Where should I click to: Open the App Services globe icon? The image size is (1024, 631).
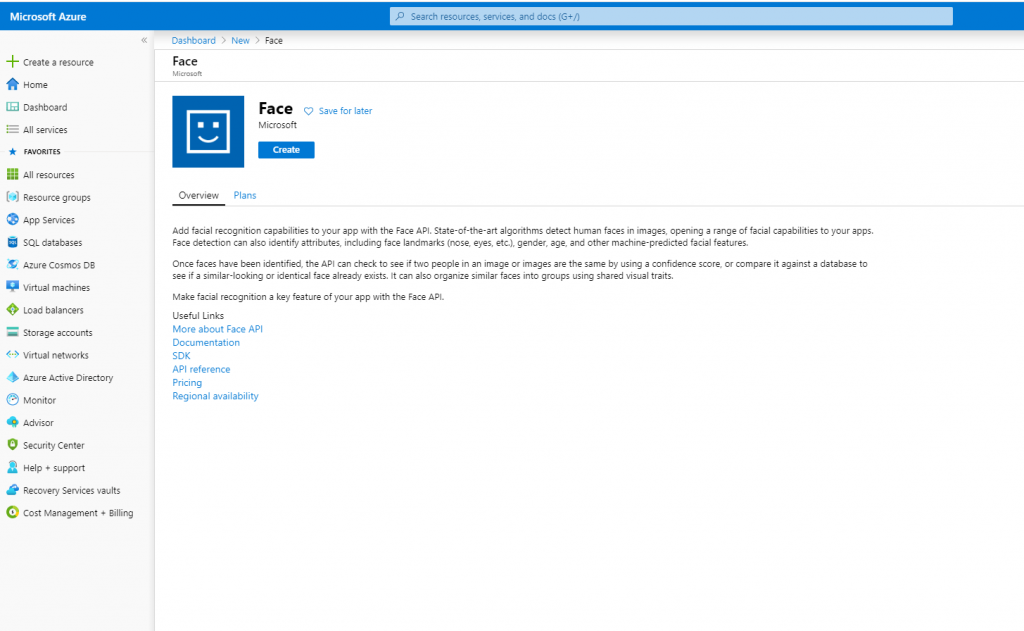(x=12, y=219)
